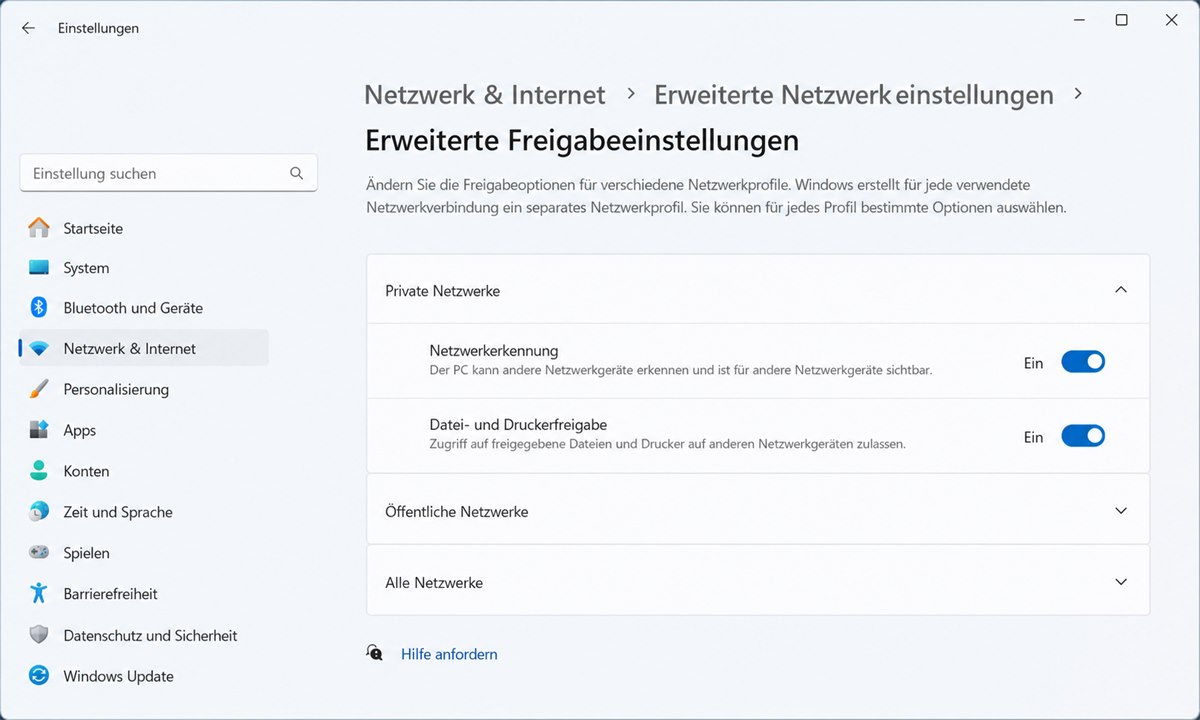Go to Netzwerk & Internet breadcrumb
The width and height of the screenshot is (1200, 720).
click(x=485, y=95)
